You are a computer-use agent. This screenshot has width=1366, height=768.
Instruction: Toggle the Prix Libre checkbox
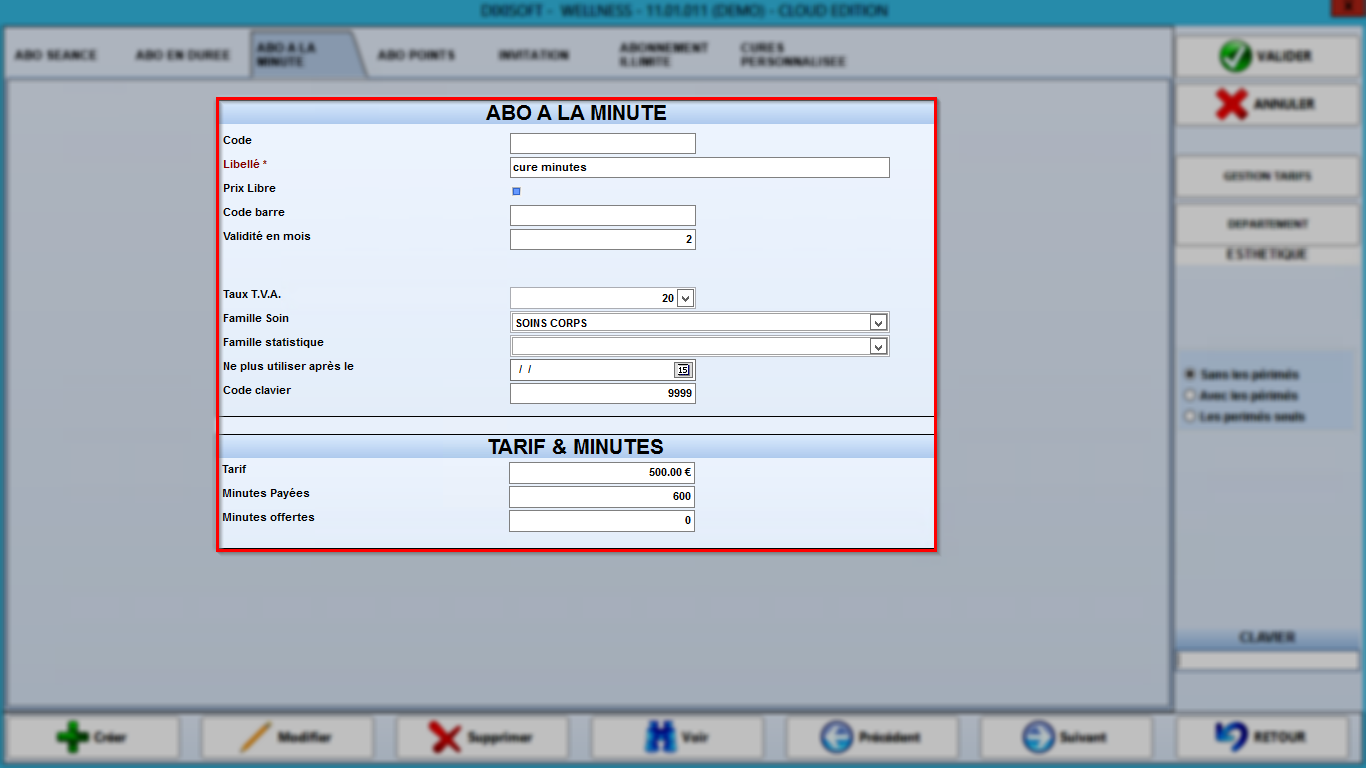pos(516,191)
